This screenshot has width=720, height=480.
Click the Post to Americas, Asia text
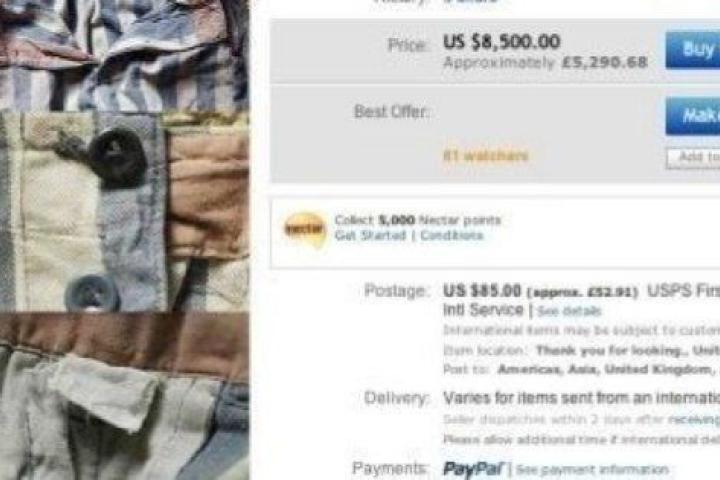click(581, 370)
